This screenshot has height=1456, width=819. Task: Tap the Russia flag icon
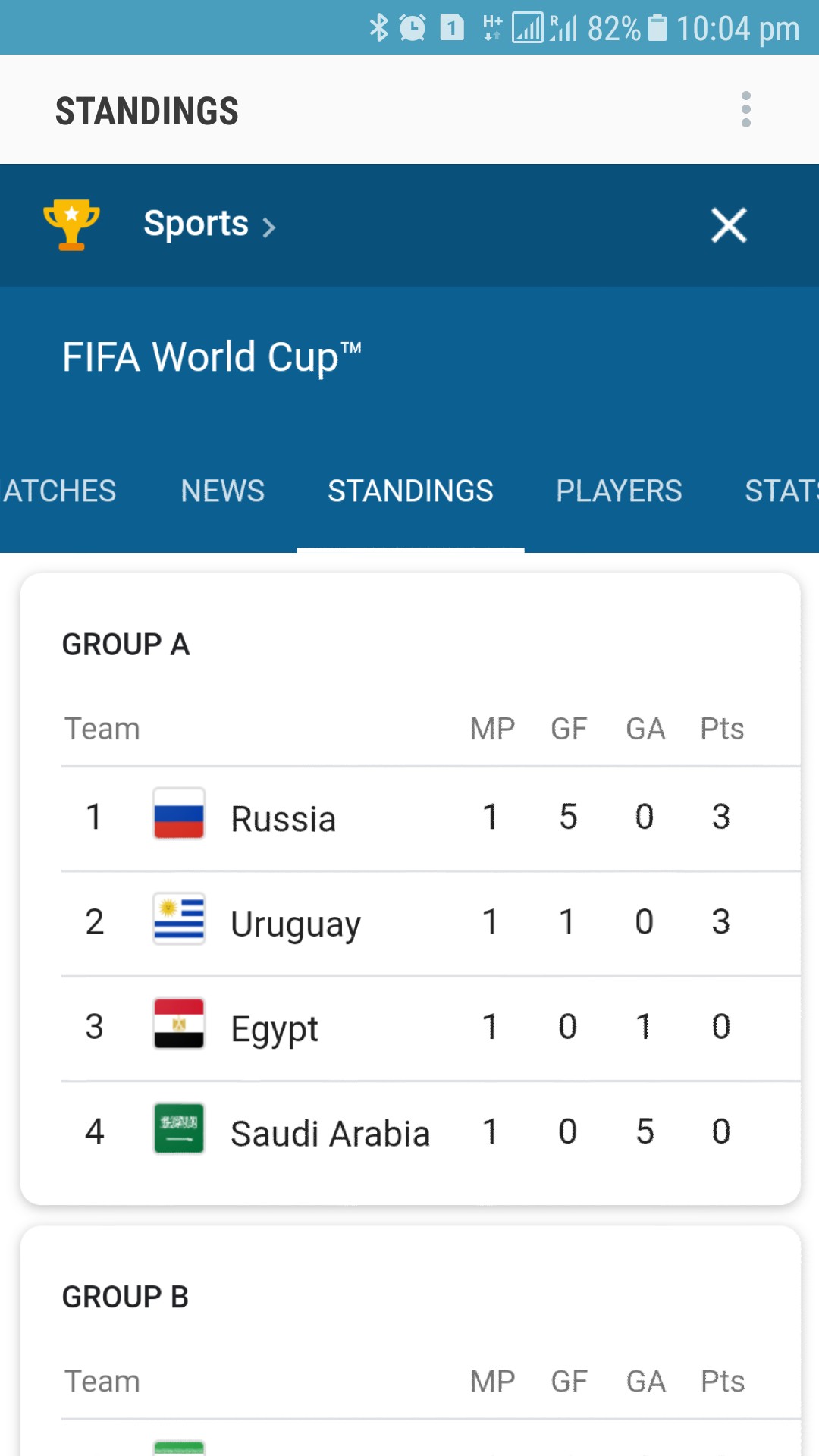pos(179,814)
